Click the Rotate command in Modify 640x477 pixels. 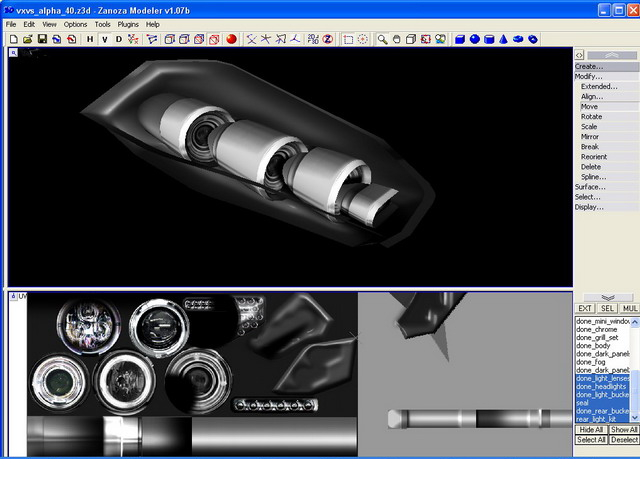click(591, 117)
